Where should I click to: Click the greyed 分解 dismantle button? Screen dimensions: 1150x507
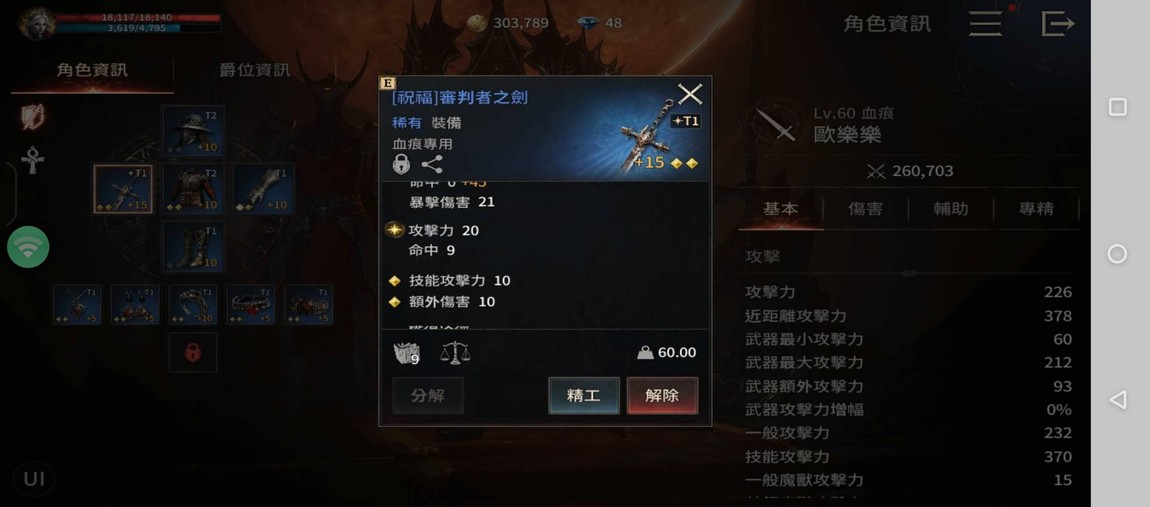pos(428,395)
